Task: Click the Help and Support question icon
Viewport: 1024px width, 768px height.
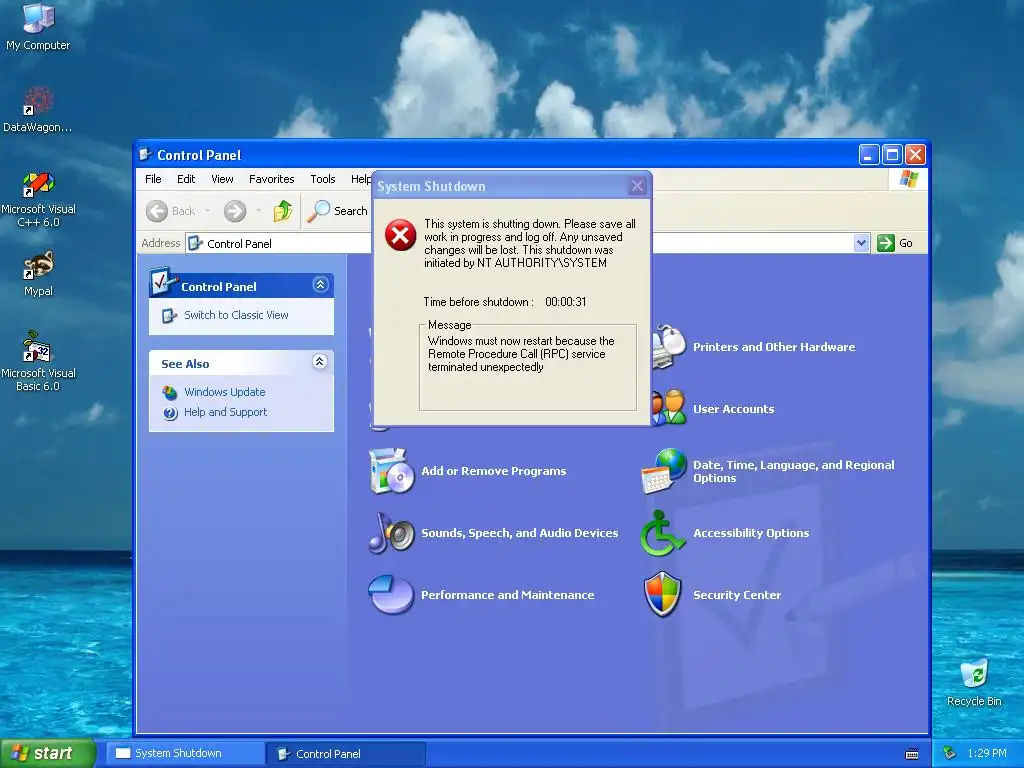Action: [170, 413]
